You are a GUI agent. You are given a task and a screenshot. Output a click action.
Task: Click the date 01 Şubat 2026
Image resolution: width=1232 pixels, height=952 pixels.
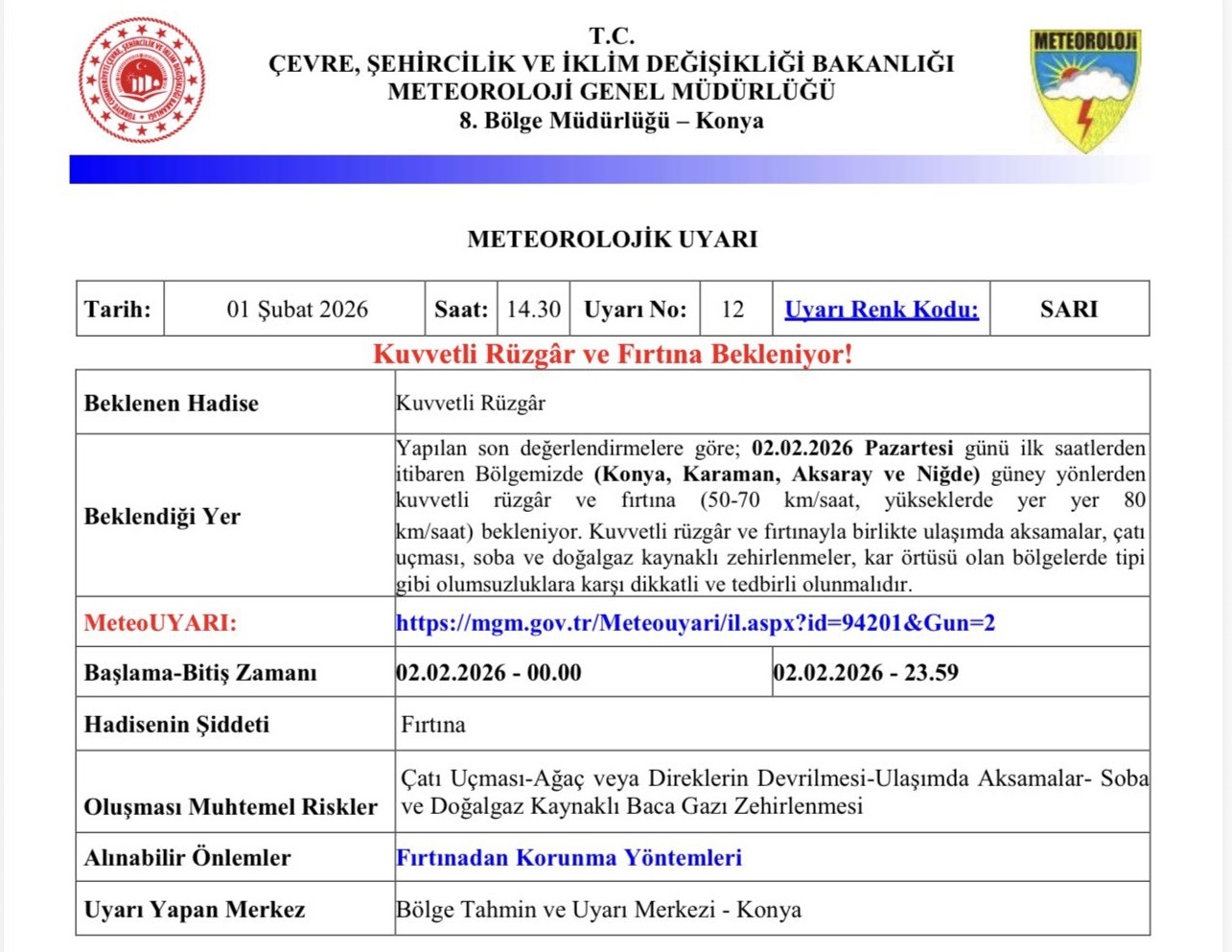tap(297, 310)
